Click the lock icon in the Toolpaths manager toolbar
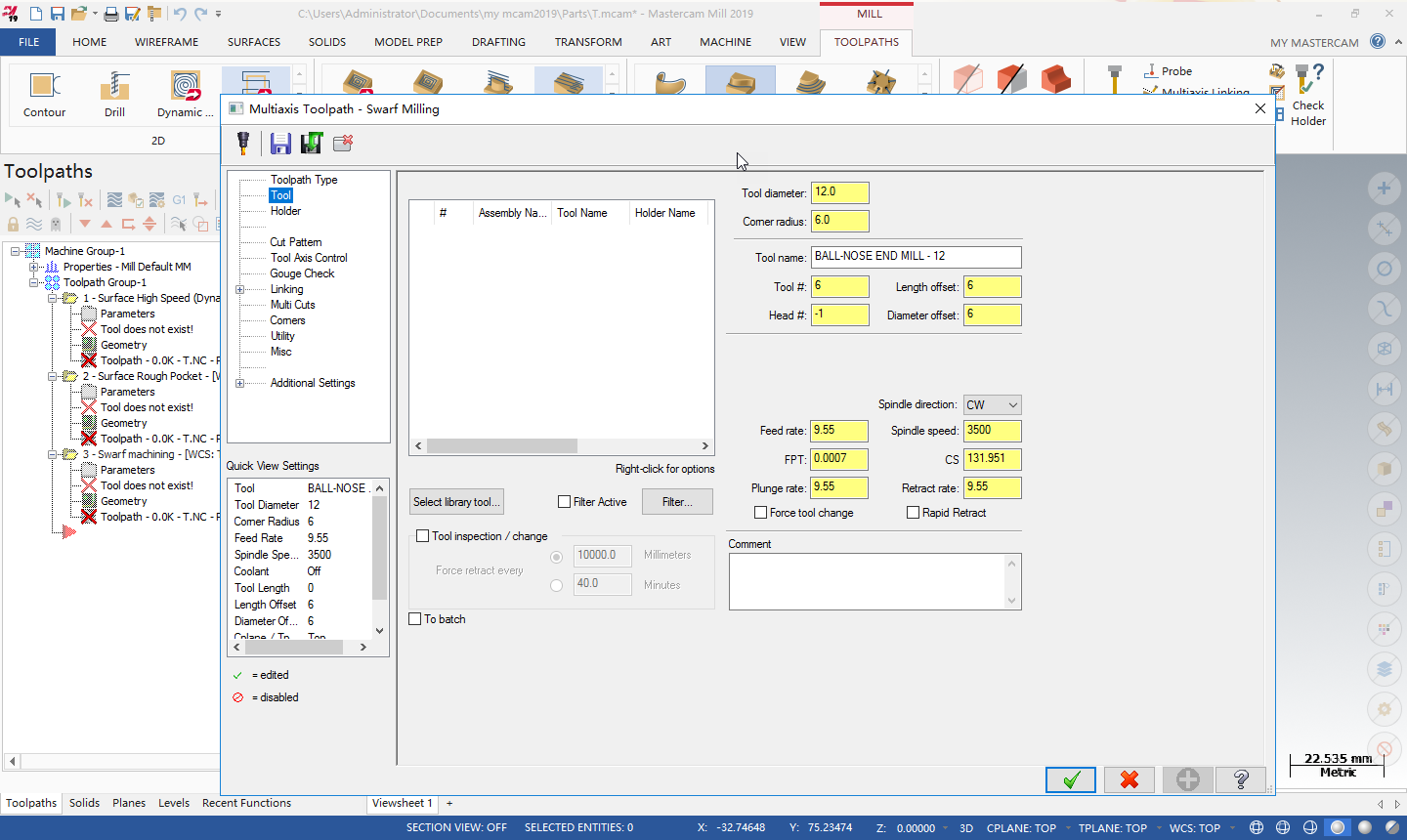Viewport: 1407px width, 840px height. (13, 224)
